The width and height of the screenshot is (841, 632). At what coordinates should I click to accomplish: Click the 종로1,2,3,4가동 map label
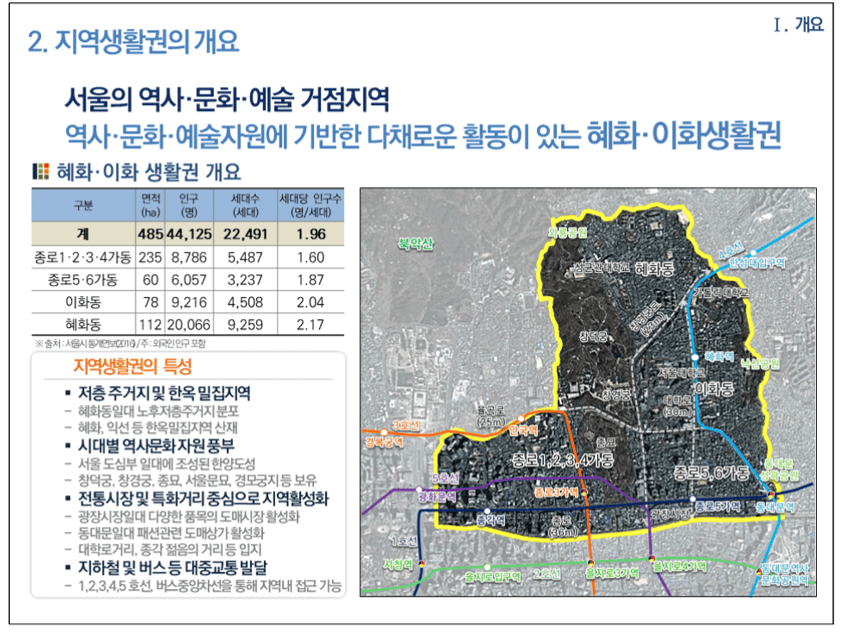tap(563, 460)
